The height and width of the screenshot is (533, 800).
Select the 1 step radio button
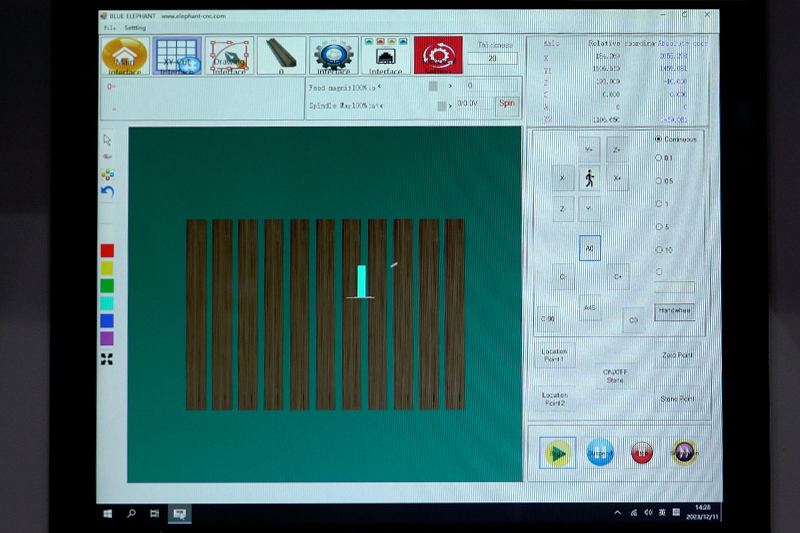point(659,204)
